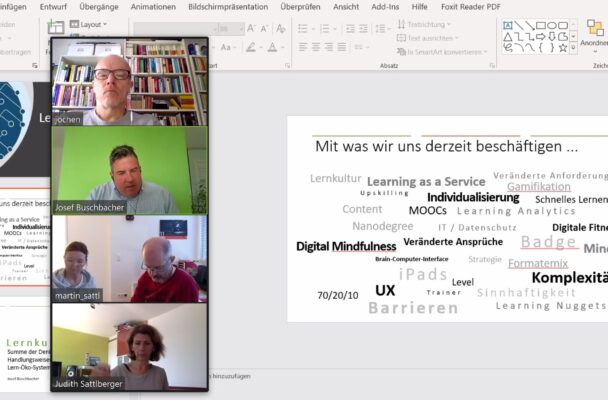Click the font color icon

pyautogui.click(x=271, y=47)
